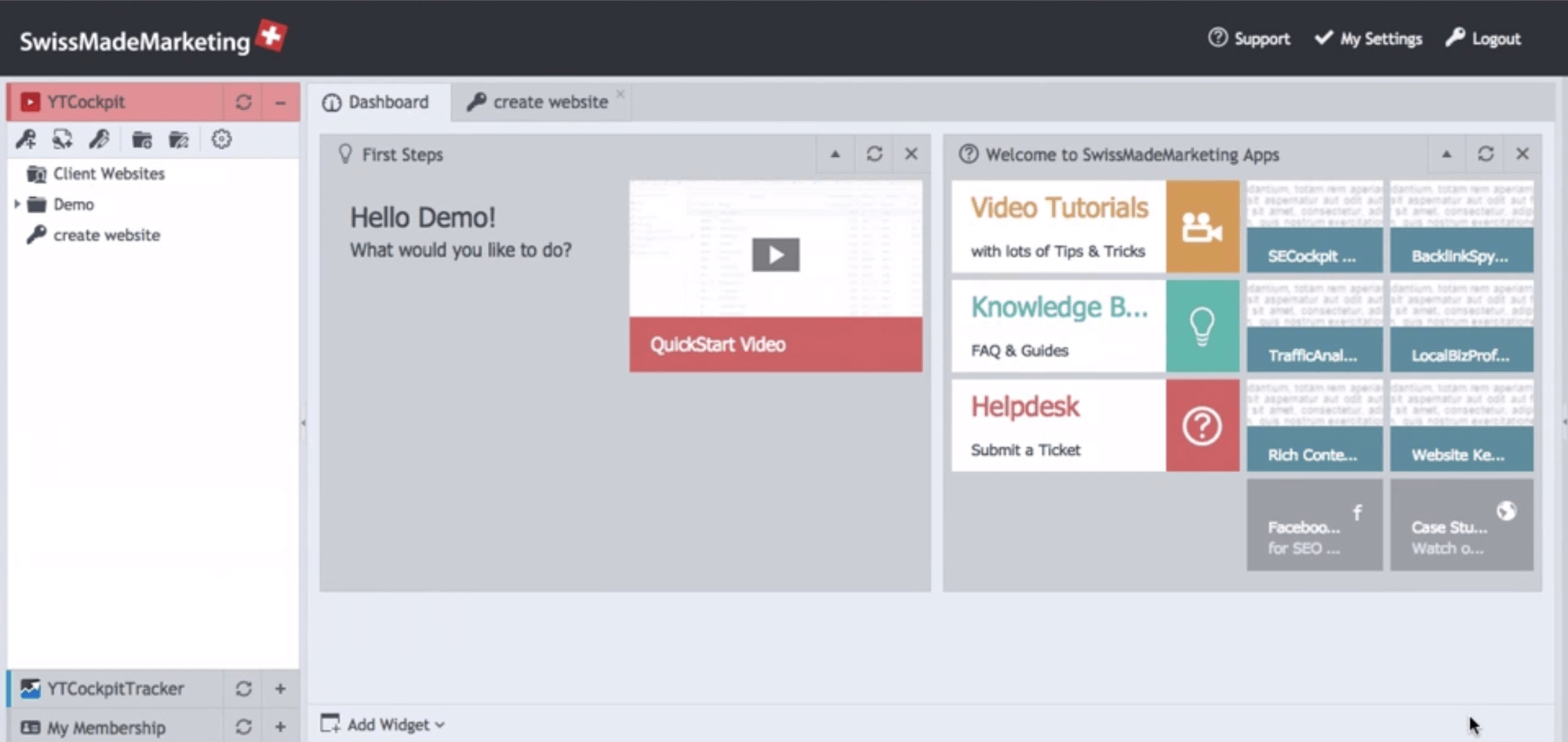Click the red question mark Helpdesk icon
Screen dimensions: 1568x742
[1202, 426]
